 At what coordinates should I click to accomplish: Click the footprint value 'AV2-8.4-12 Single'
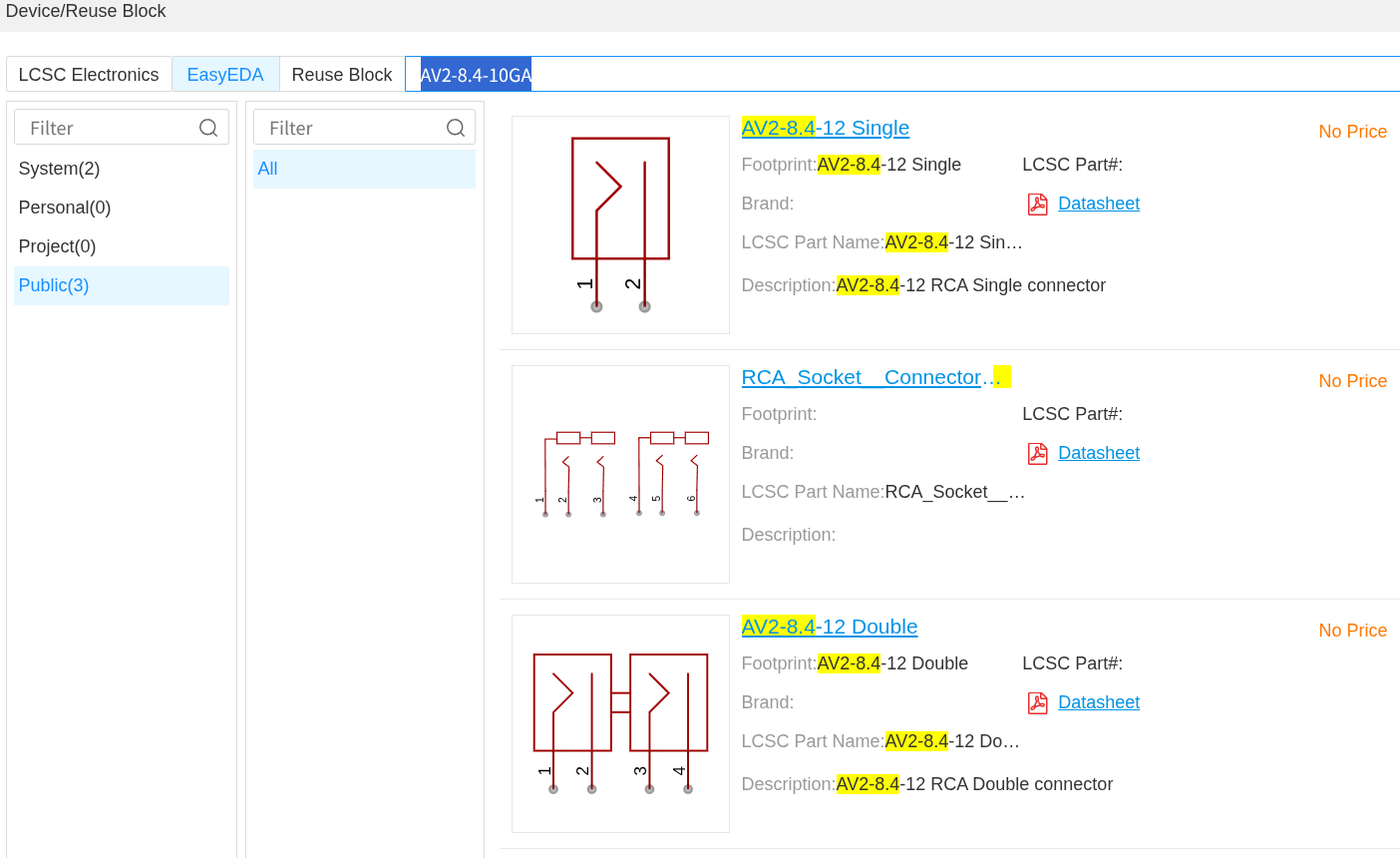(x=889, y=165)
